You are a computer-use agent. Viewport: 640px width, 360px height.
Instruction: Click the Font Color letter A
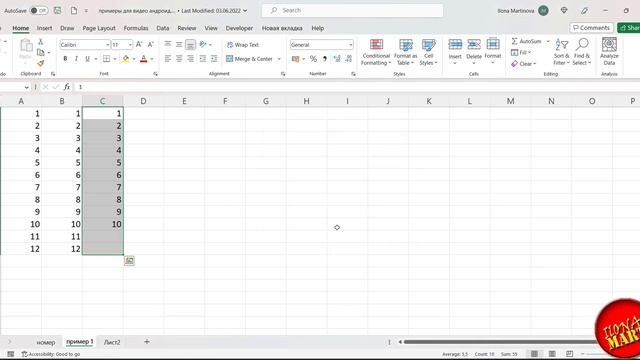pos(143,59)
